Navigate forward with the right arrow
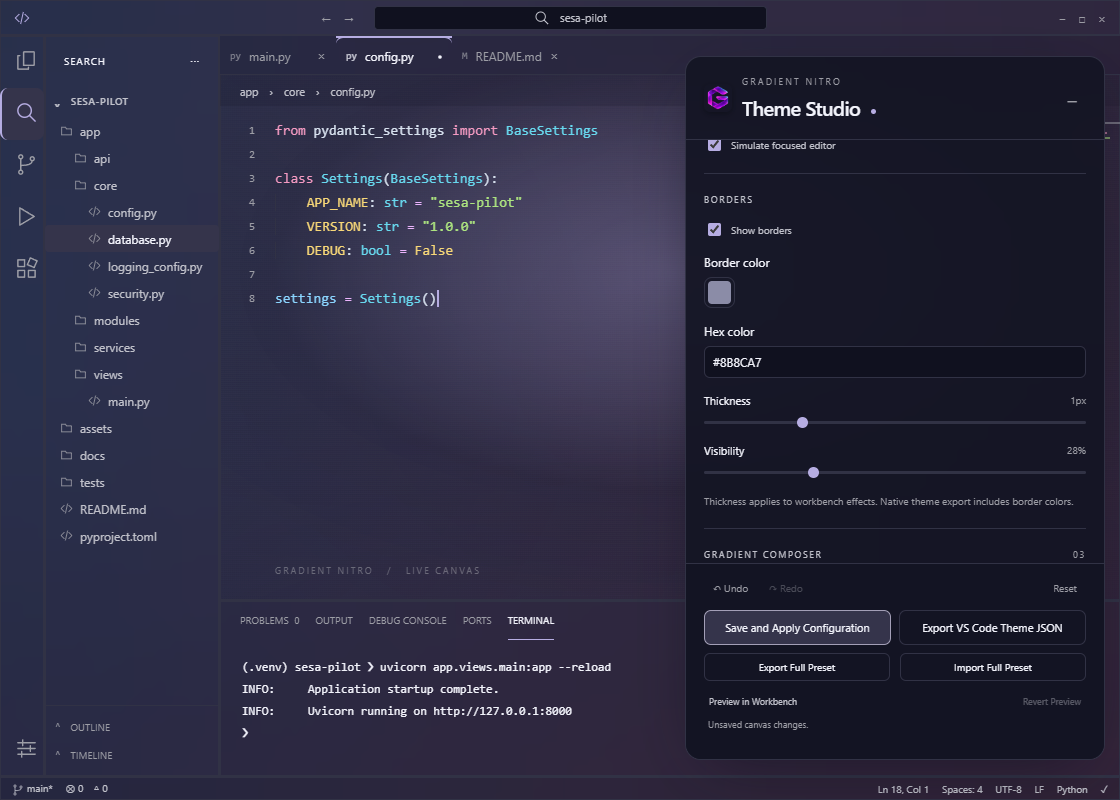Image resolution: width=1120 pixels, height=800 pixels. tap(349, 19)
